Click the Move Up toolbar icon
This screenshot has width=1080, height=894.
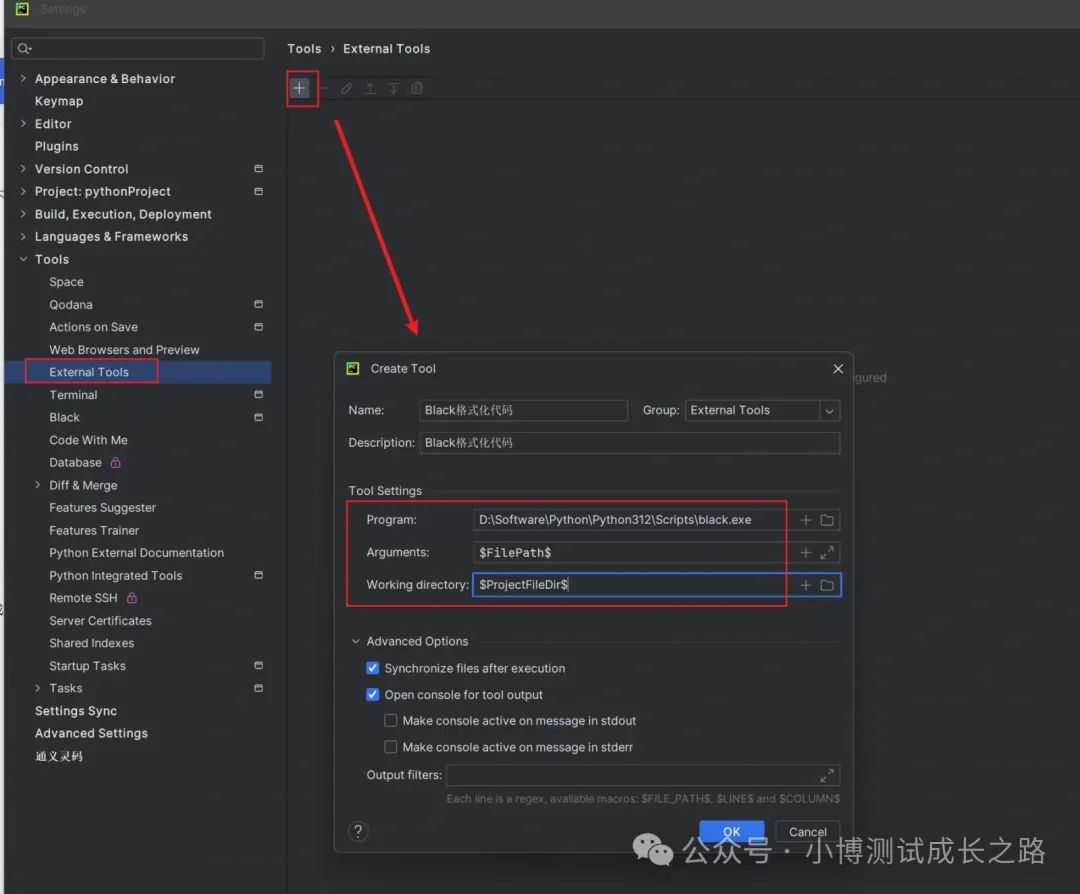tap(370, 88)
